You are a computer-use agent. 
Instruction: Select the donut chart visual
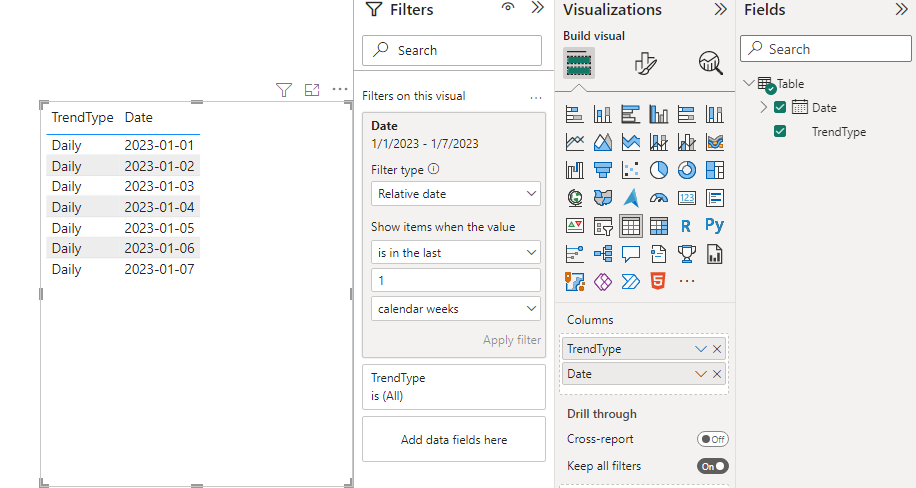coord(686,170)
